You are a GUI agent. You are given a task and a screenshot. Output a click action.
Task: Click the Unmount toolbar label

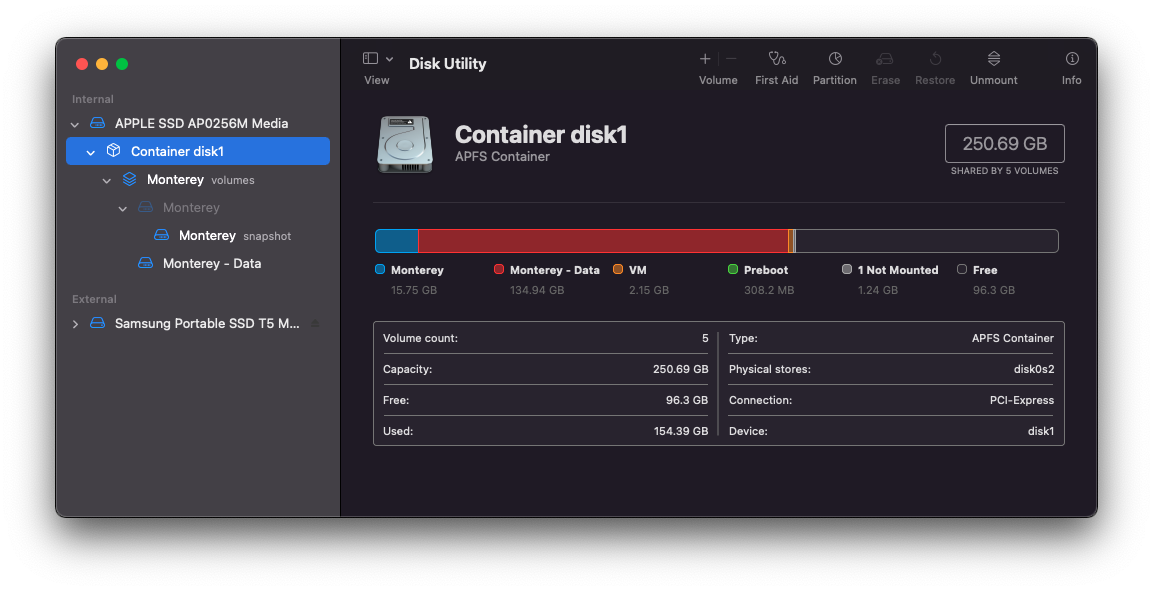(x=993, y=80)
